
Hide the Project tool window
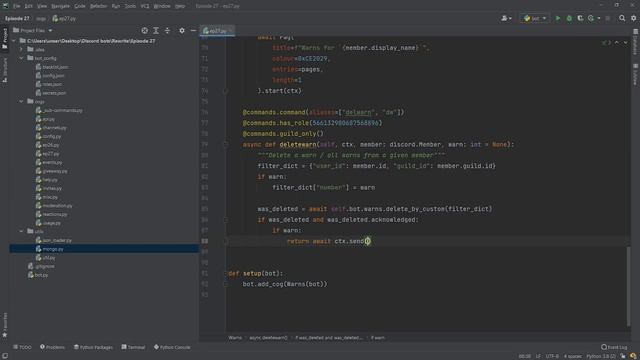point(193,31)
